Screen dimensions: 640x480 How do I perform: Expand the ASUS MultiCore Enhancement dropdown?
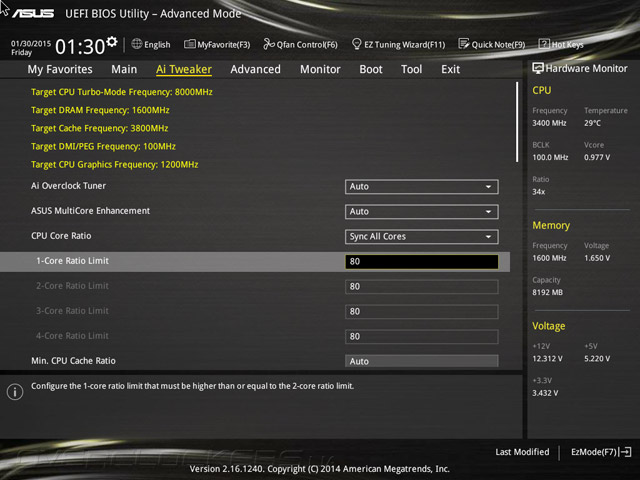click(422, 211)
